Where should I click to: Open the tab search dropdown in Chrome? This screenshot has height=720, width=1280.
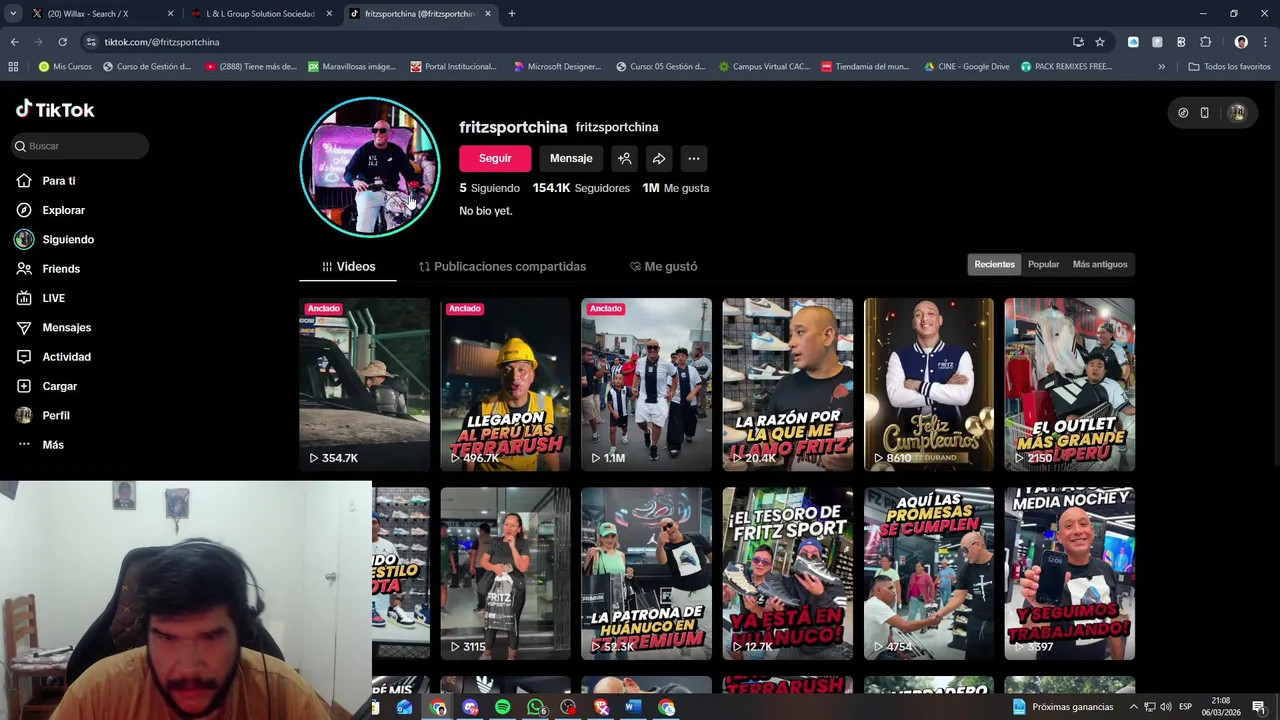tap(13, 14)
